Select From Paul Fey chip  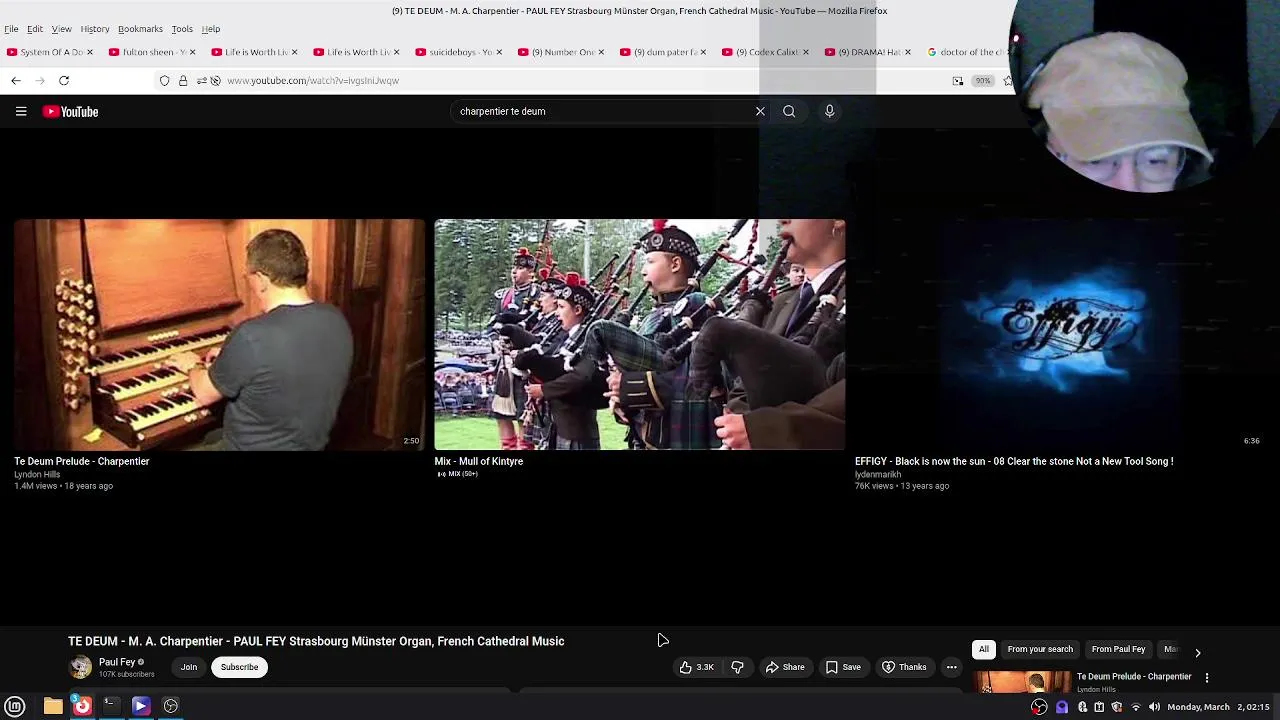tap(1118, 649)
